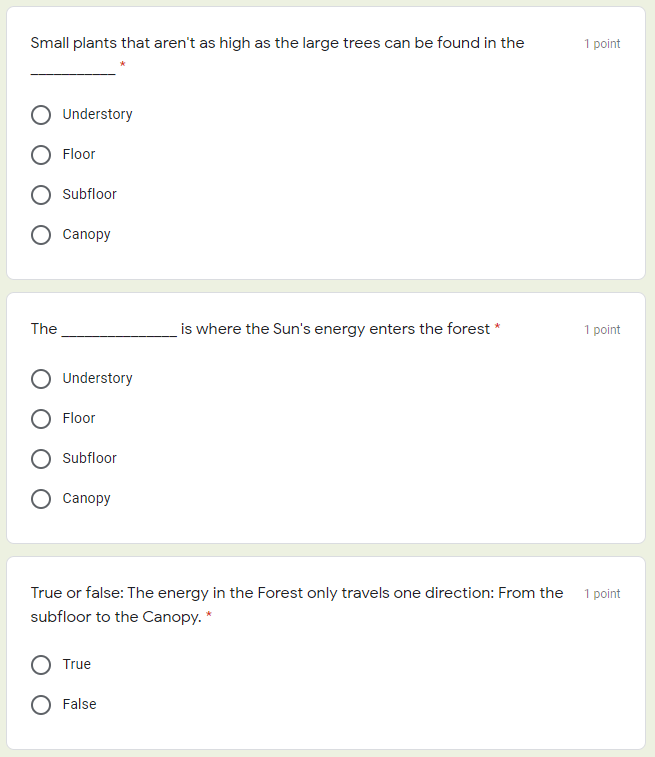The width and height of the screenshot is (655, 757).
Task: Click the 1 point label on small plants question
Action: click(602, 44)
